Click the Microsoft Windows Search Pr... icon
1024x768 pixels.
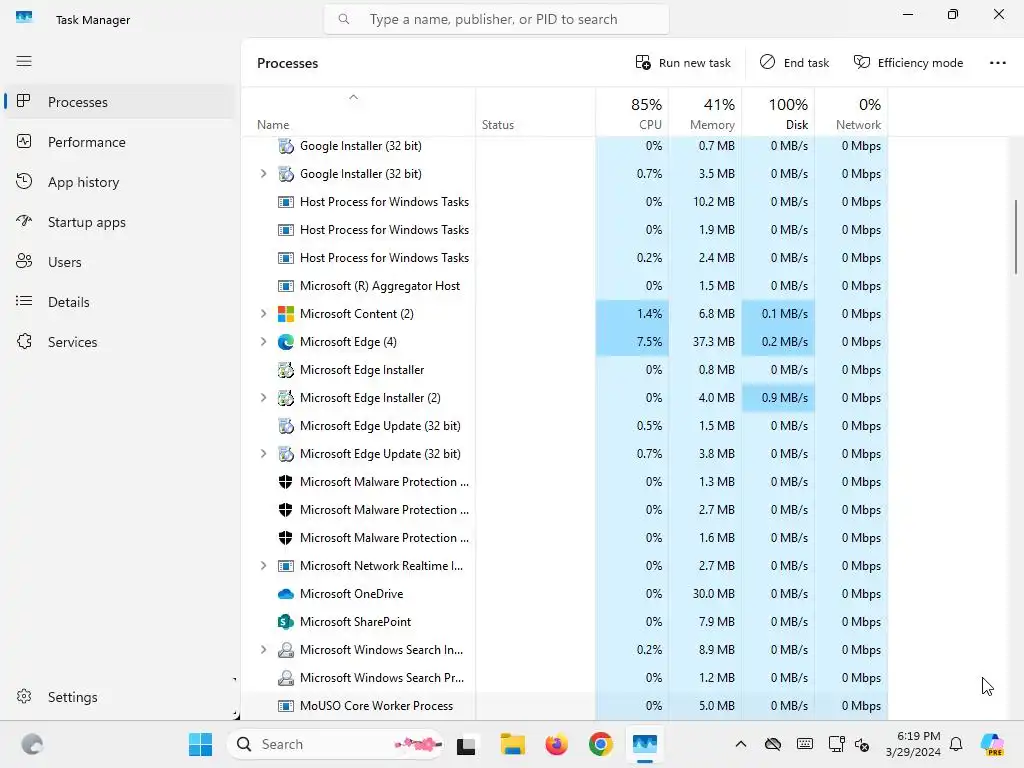pos(285,678)
